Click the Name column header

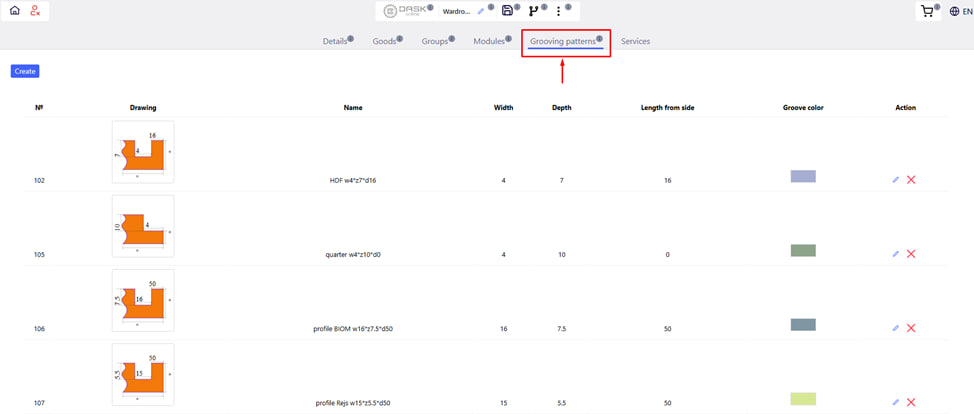click(x=352, y=107)
